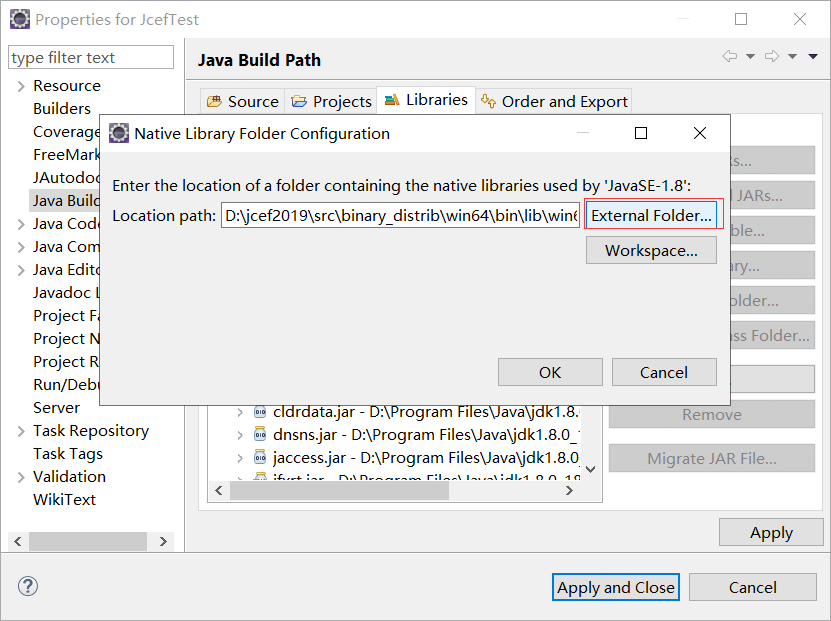
Task: Click the help question mark icon
Action: coord(28,587)
